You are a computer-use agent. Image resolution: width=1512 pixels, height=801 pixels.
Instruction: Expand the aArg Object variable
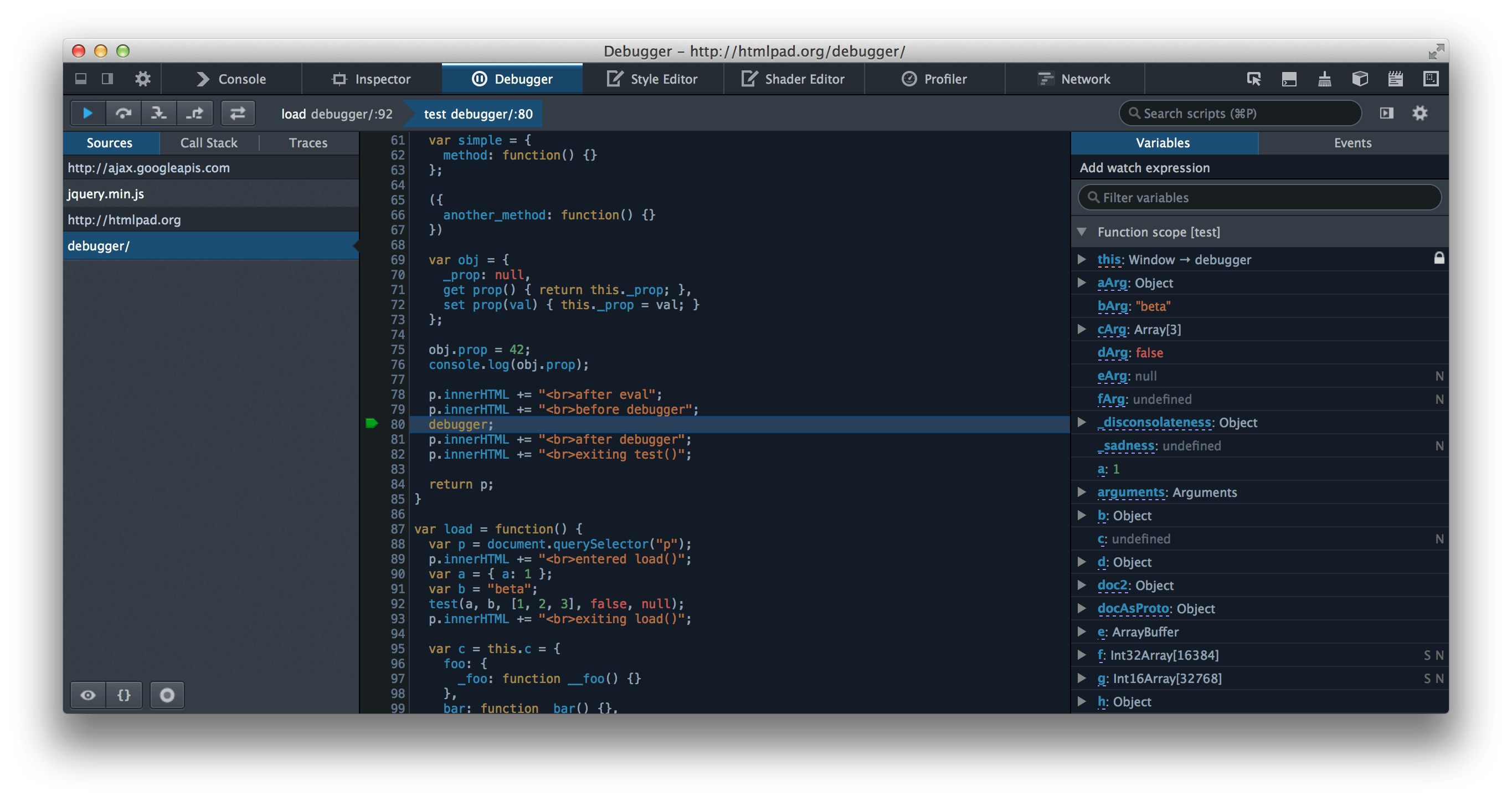[x=1086, y=282]
